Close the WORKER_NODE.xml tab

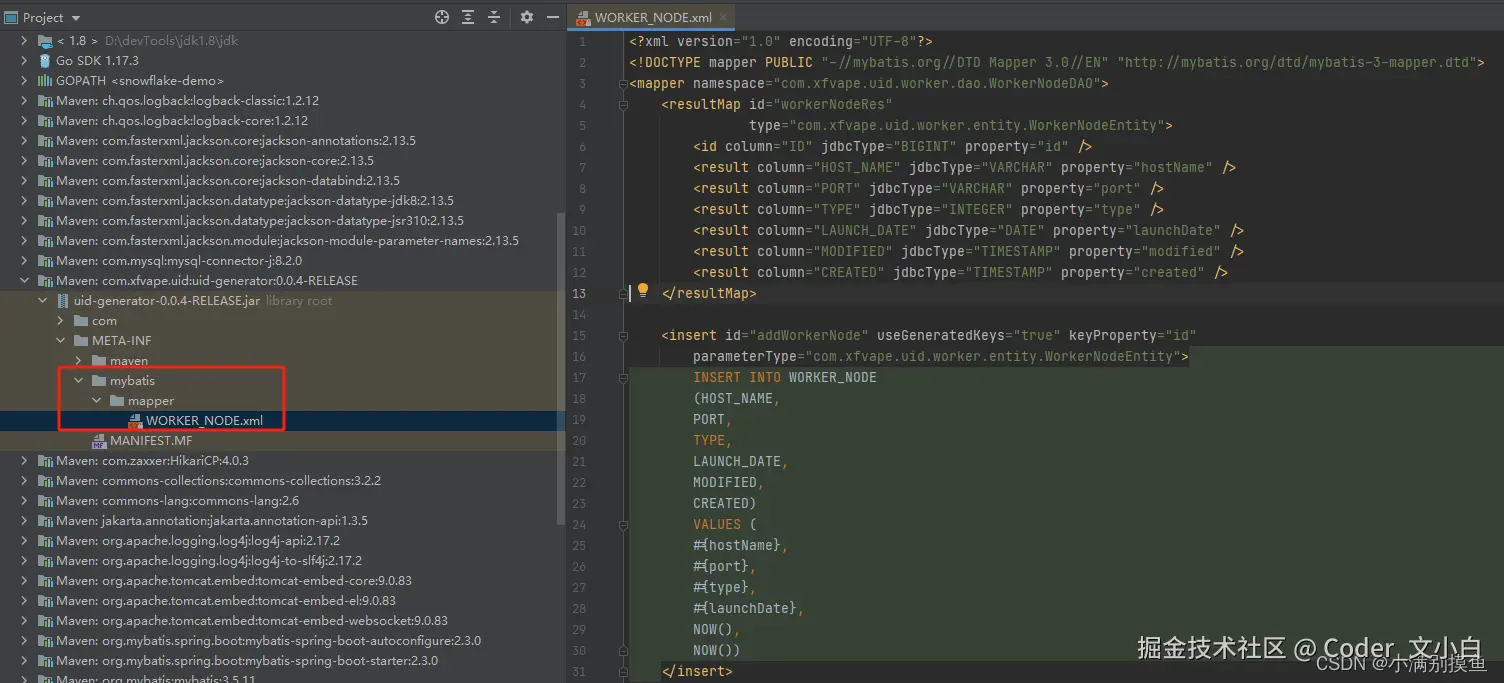[723, 17]
